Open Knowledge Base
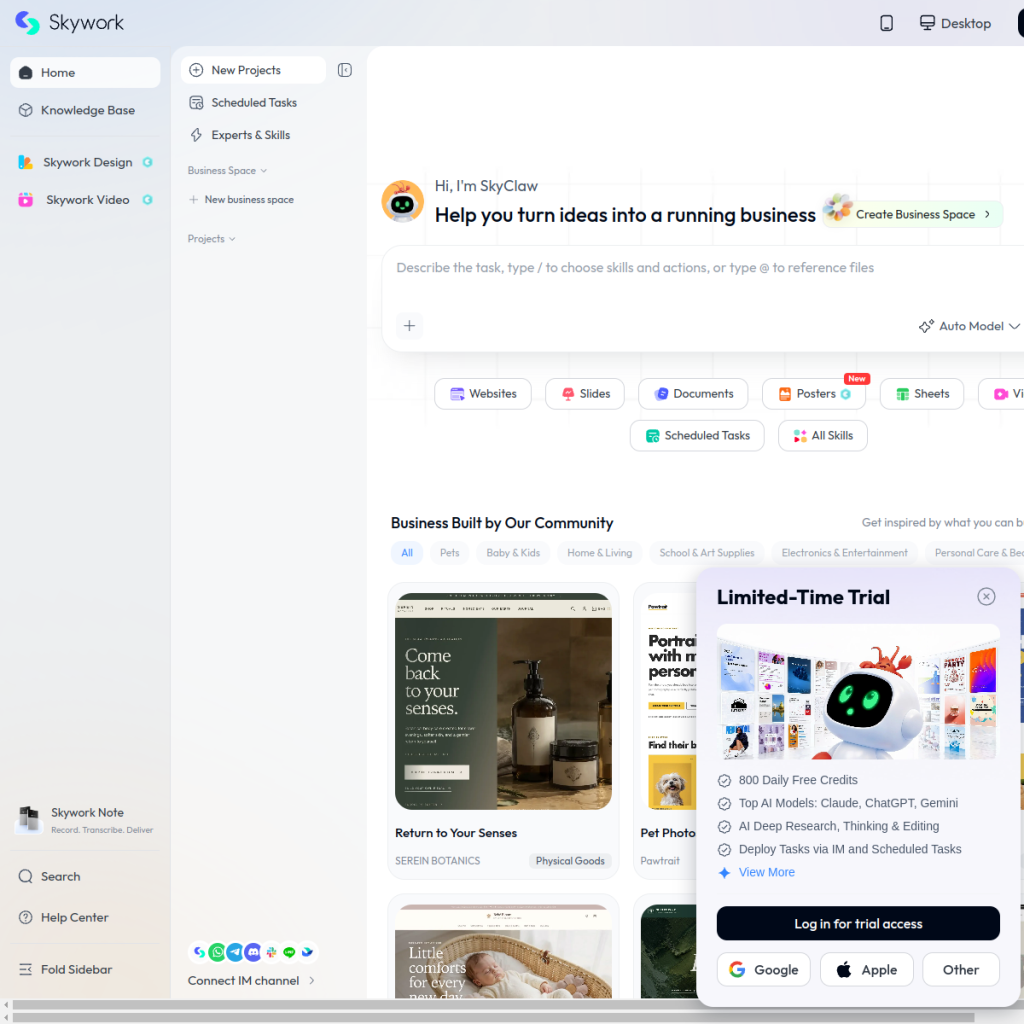 85,110
